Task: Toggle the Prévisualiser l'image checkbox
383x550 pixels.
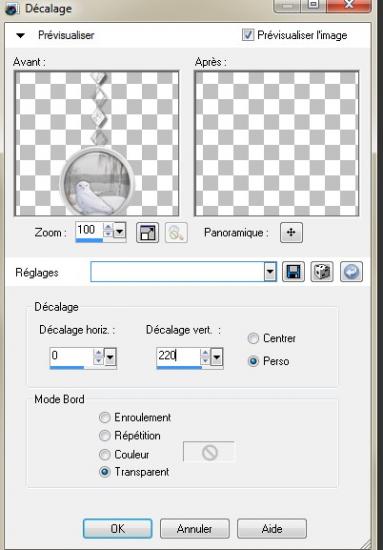Action: point(248,35)
